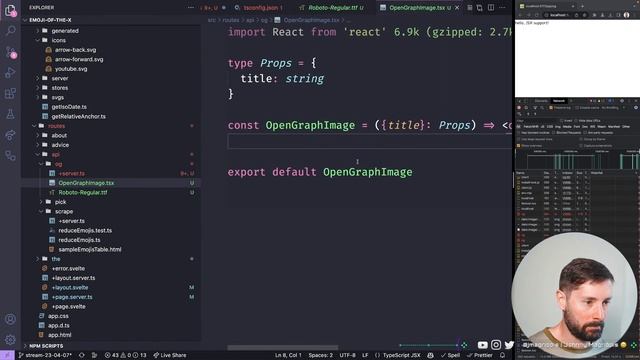Expand the NPM SCRIPTS section

coord(46,346)
